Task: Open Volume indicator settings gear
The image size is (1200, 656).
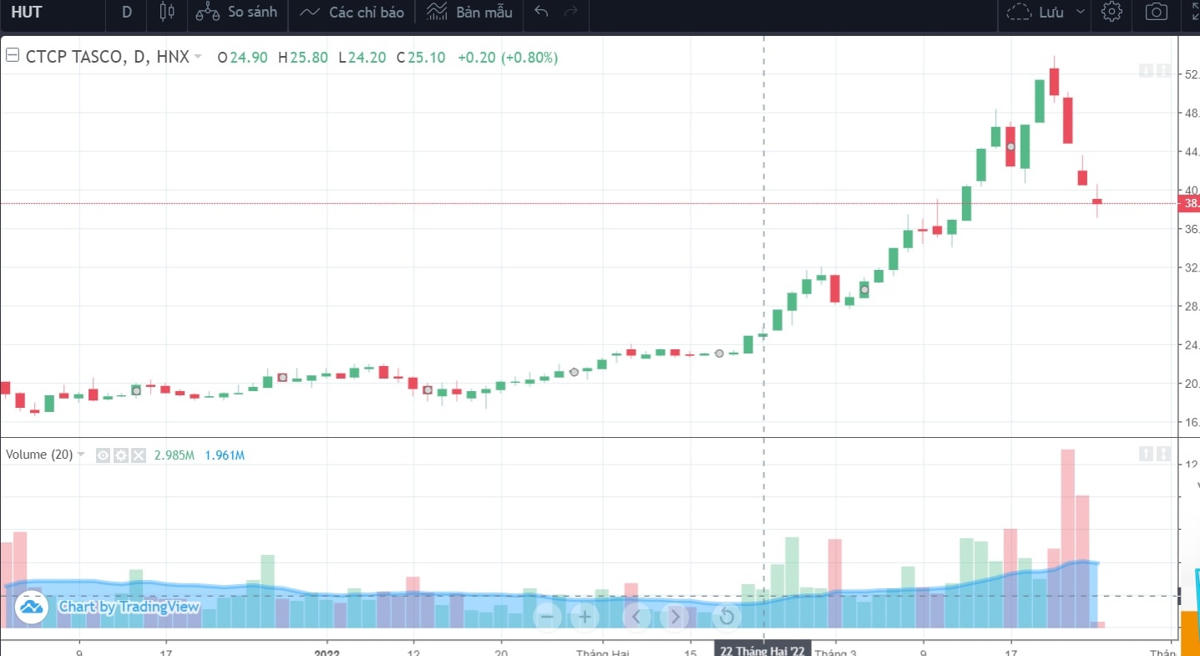Action: [120, 455]
